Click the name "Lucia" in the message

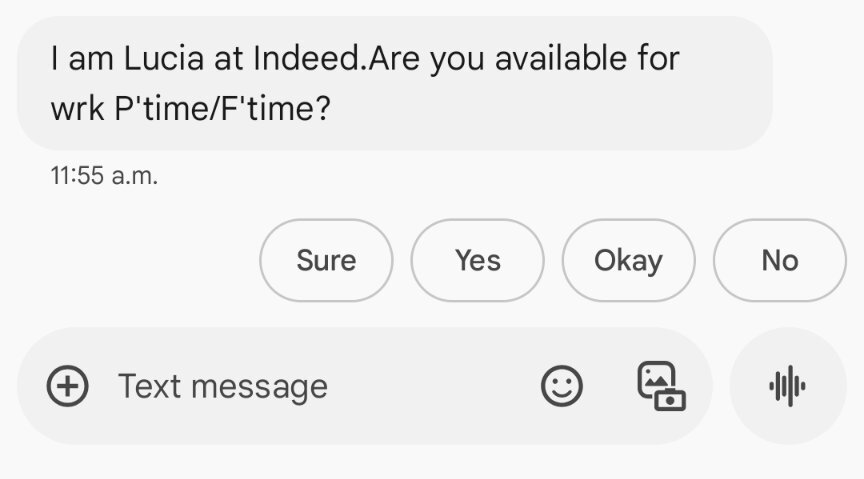pyautogui.click(x=164, y=58)
